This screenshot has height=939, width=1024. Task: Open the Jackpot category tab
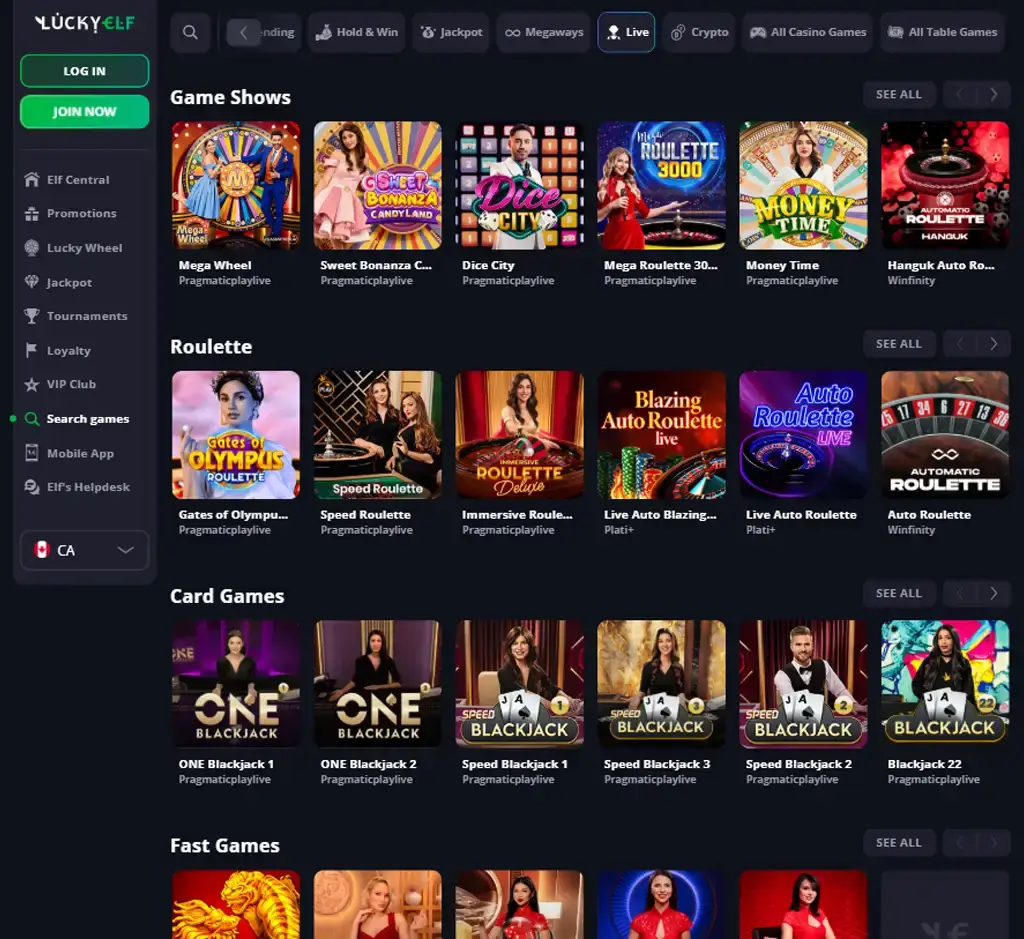(x=451, y=32)
